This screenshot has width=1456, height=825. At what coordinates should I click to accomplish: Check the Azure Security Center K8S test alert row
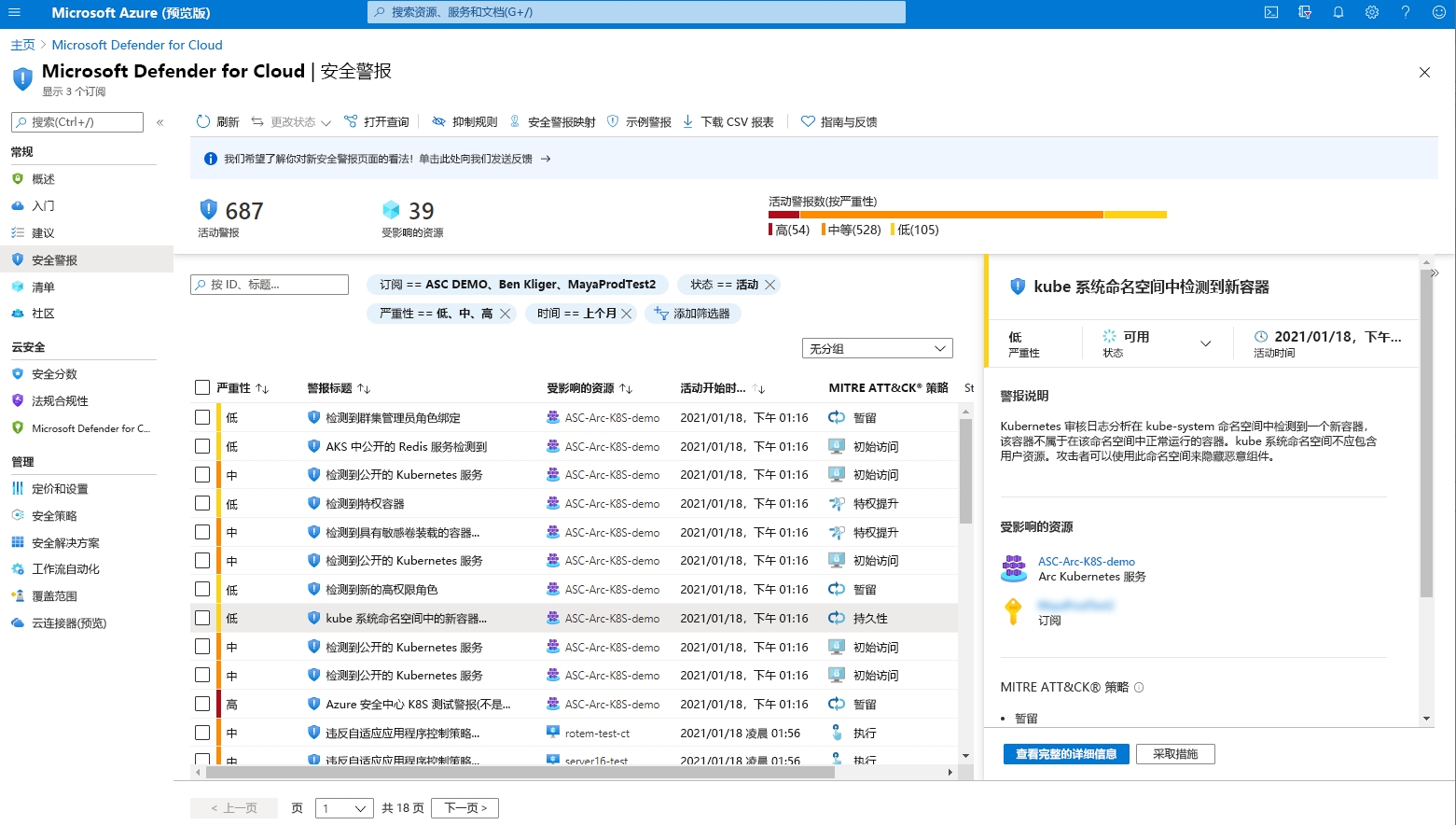pos(202,704)
